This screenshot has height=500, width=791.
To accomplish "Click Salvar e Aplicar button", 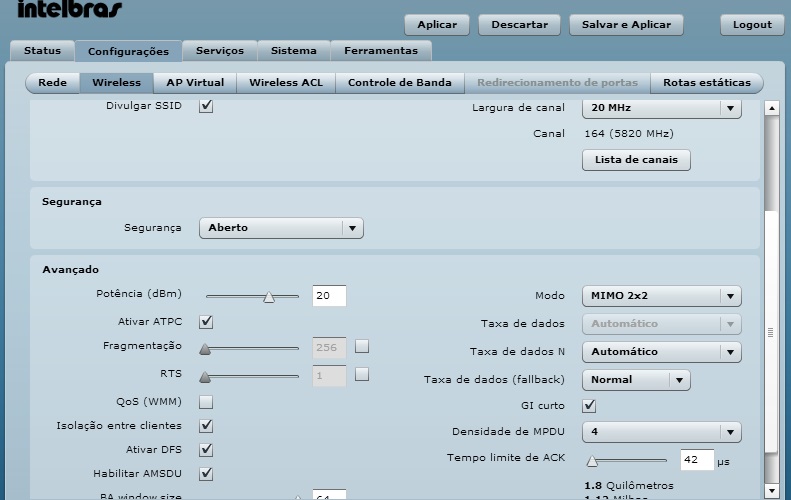I will pyautogui.click(x=626, y=25).
